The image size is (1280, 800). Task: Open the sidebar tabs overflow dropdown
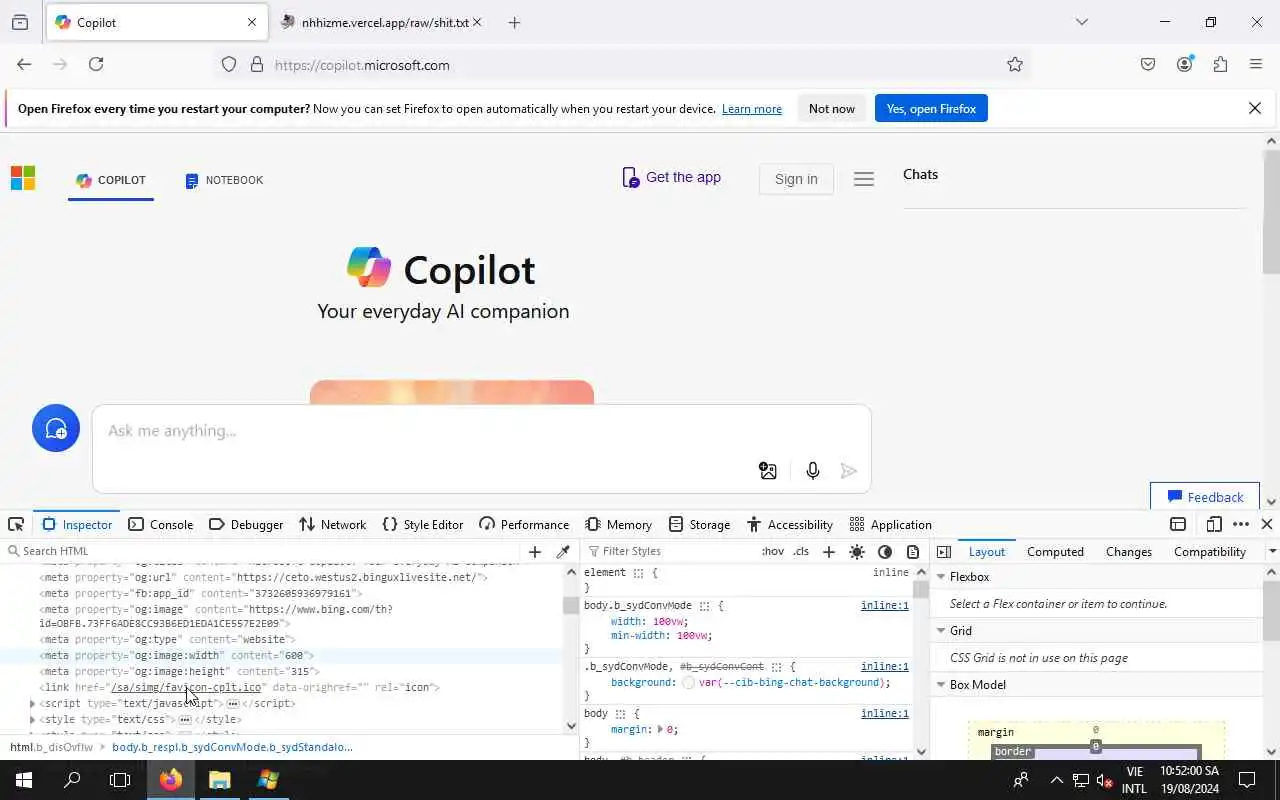tap(1272, 551)
